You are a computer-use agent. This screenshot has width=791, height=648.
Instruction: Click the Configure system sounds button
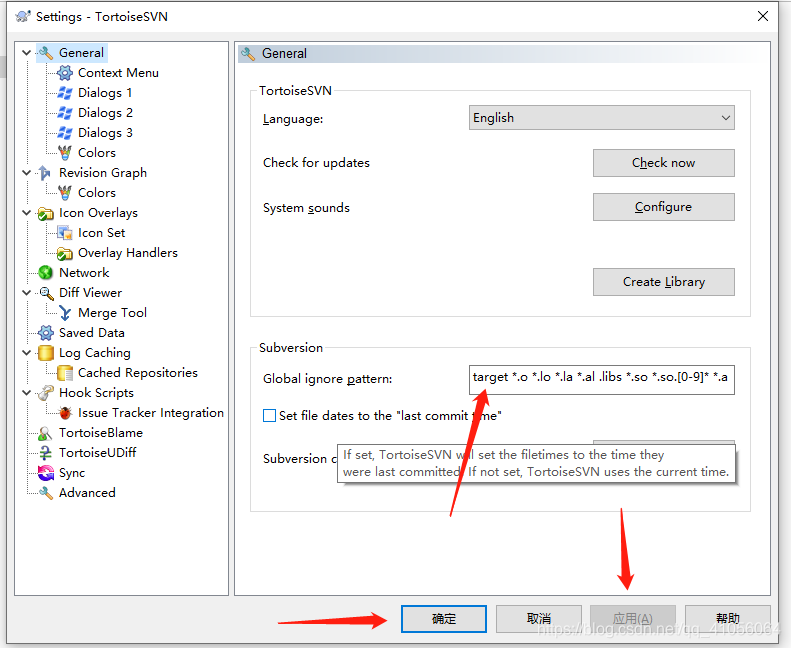663,207
